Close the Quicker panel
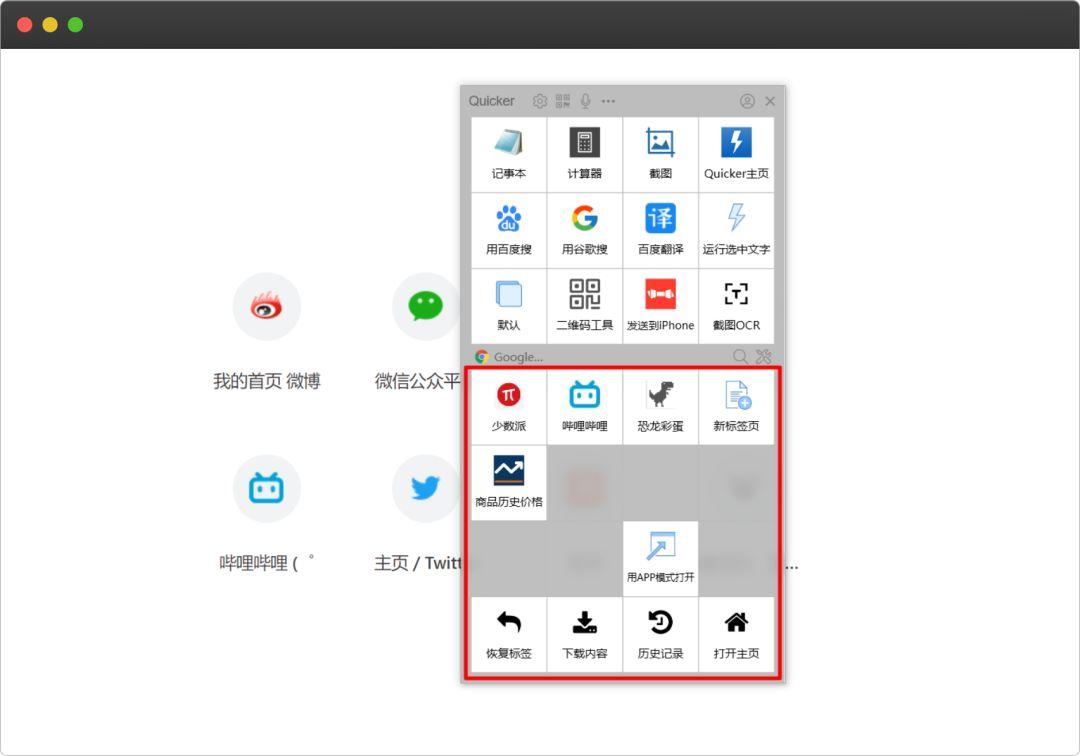Viewport: 1080px width, 756px height. (x=770, y=101)
